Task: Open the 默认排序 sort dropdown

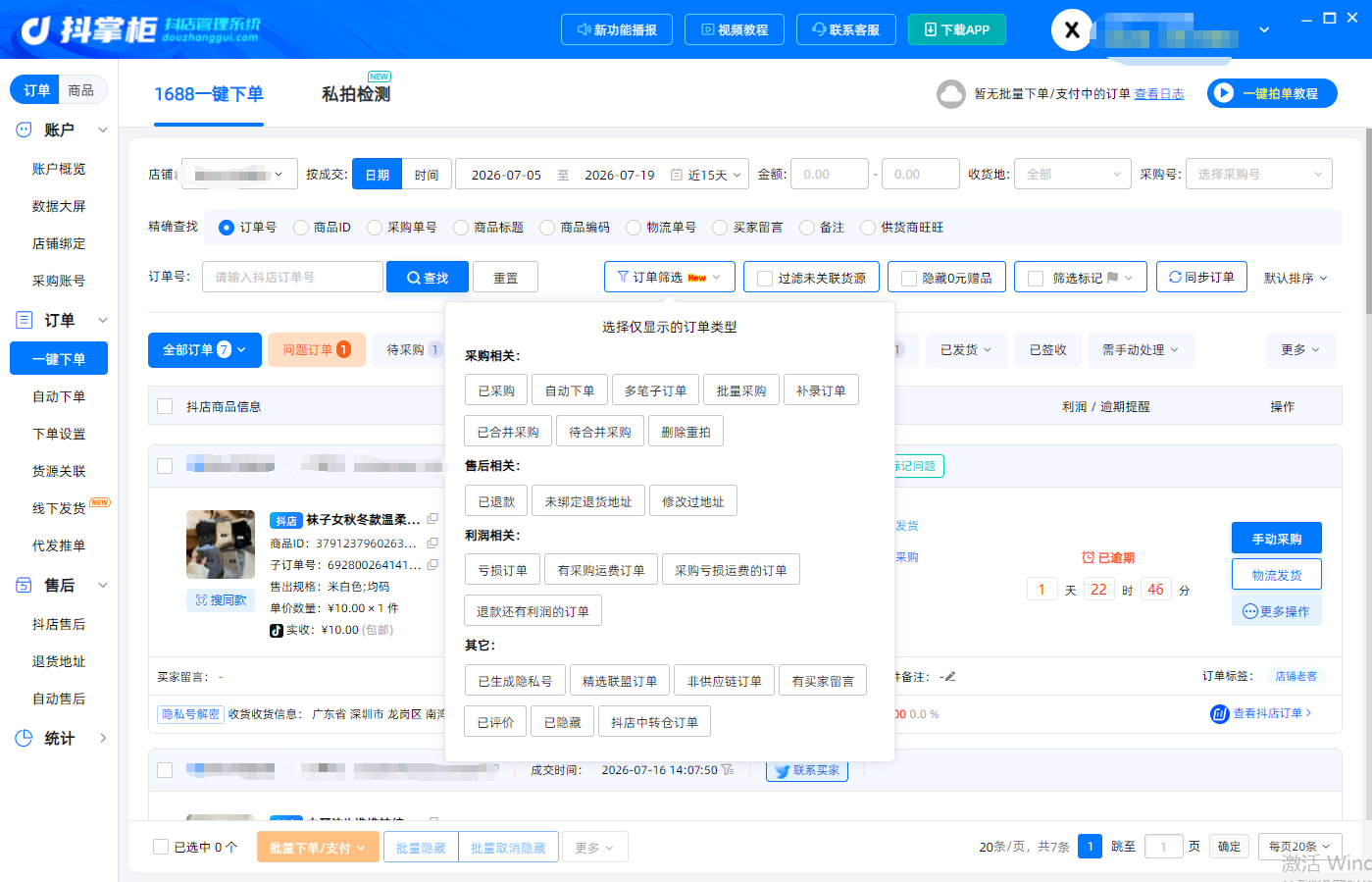Action: click(1296, 278)
